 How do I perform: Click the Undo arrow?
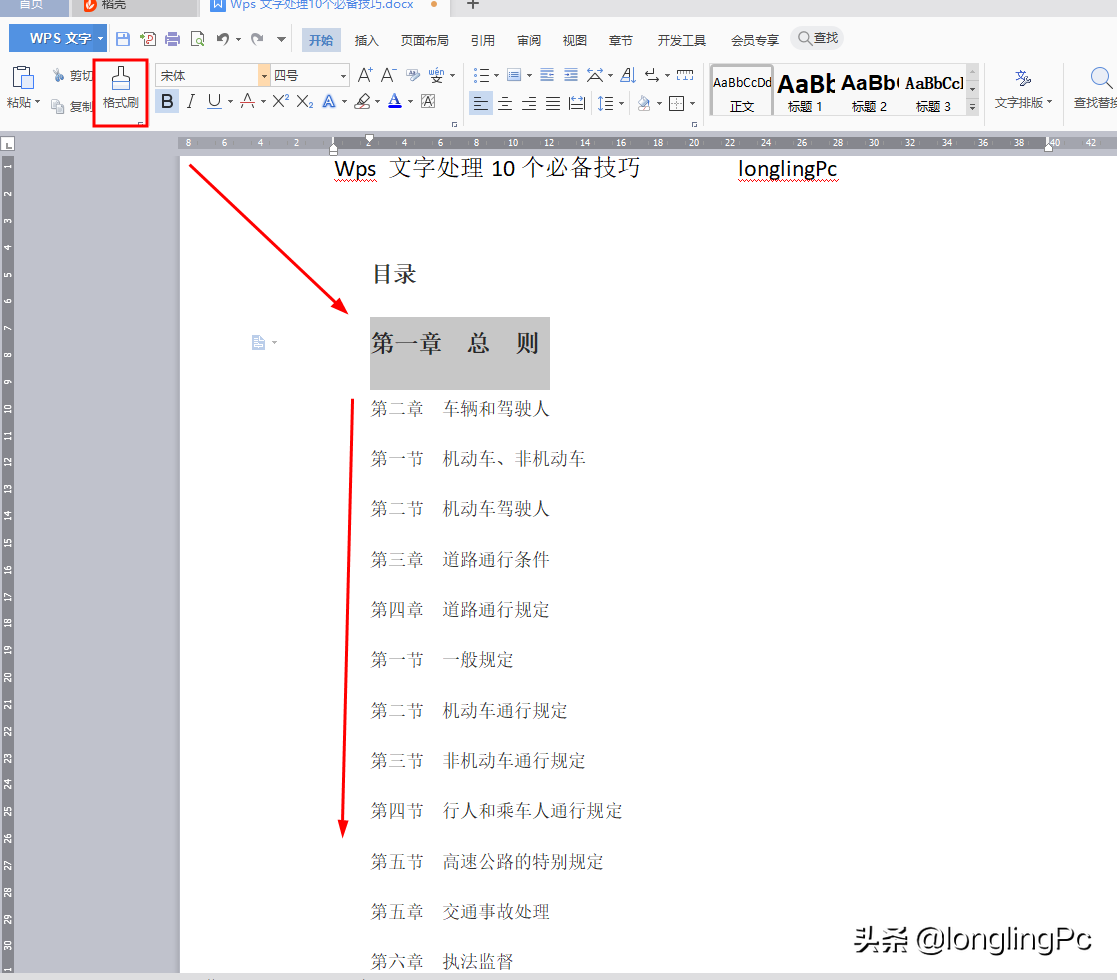(223, 39)
